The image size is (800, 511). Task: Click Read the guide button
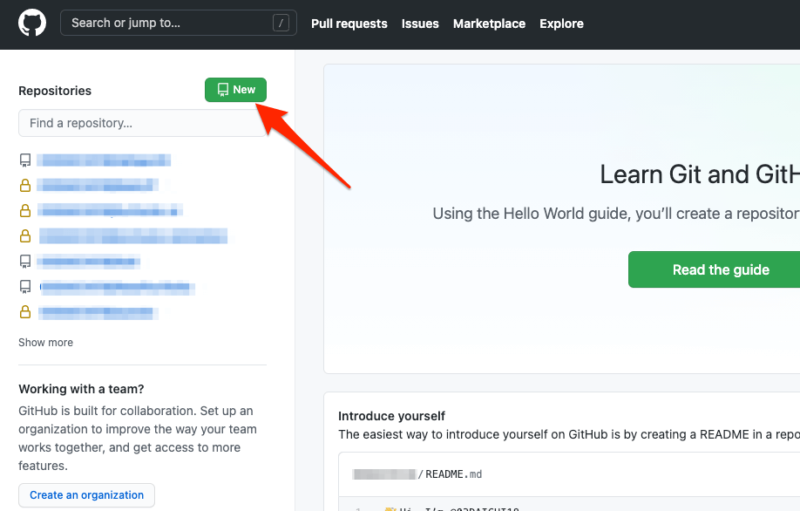[x=714, y=269]
